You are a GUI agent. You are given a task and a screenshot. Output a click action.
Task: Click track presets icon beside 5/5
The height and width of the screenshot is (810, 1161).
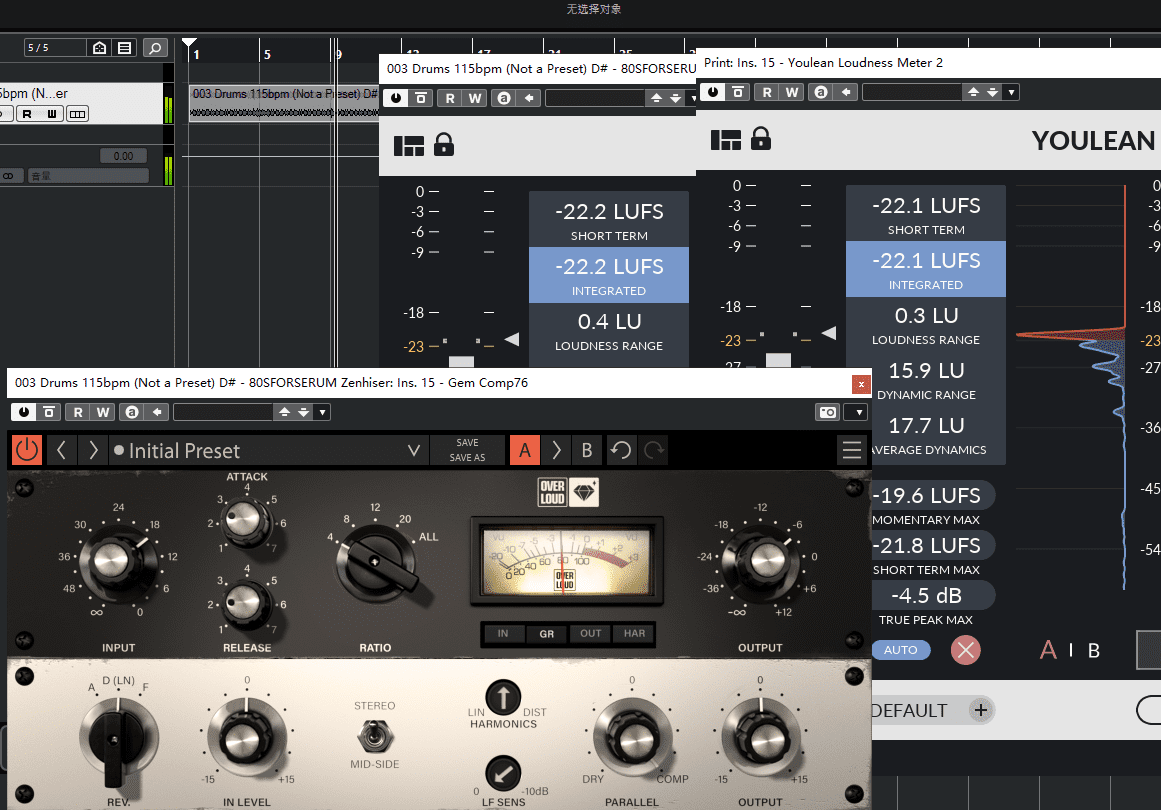(99, 48)
